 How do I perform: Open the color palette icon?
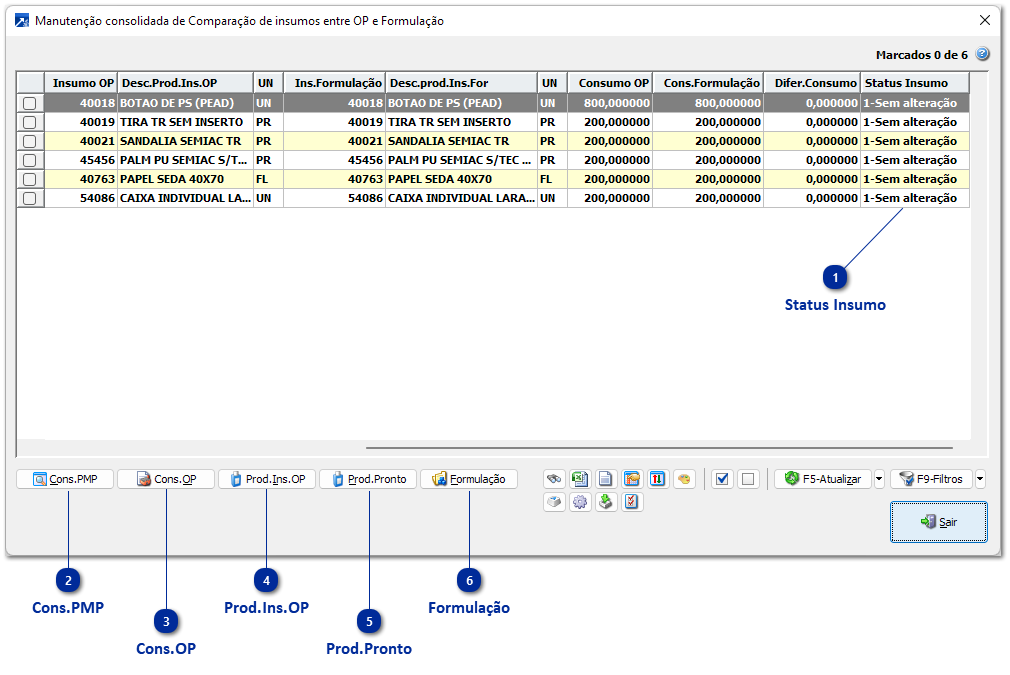point(684,479)
